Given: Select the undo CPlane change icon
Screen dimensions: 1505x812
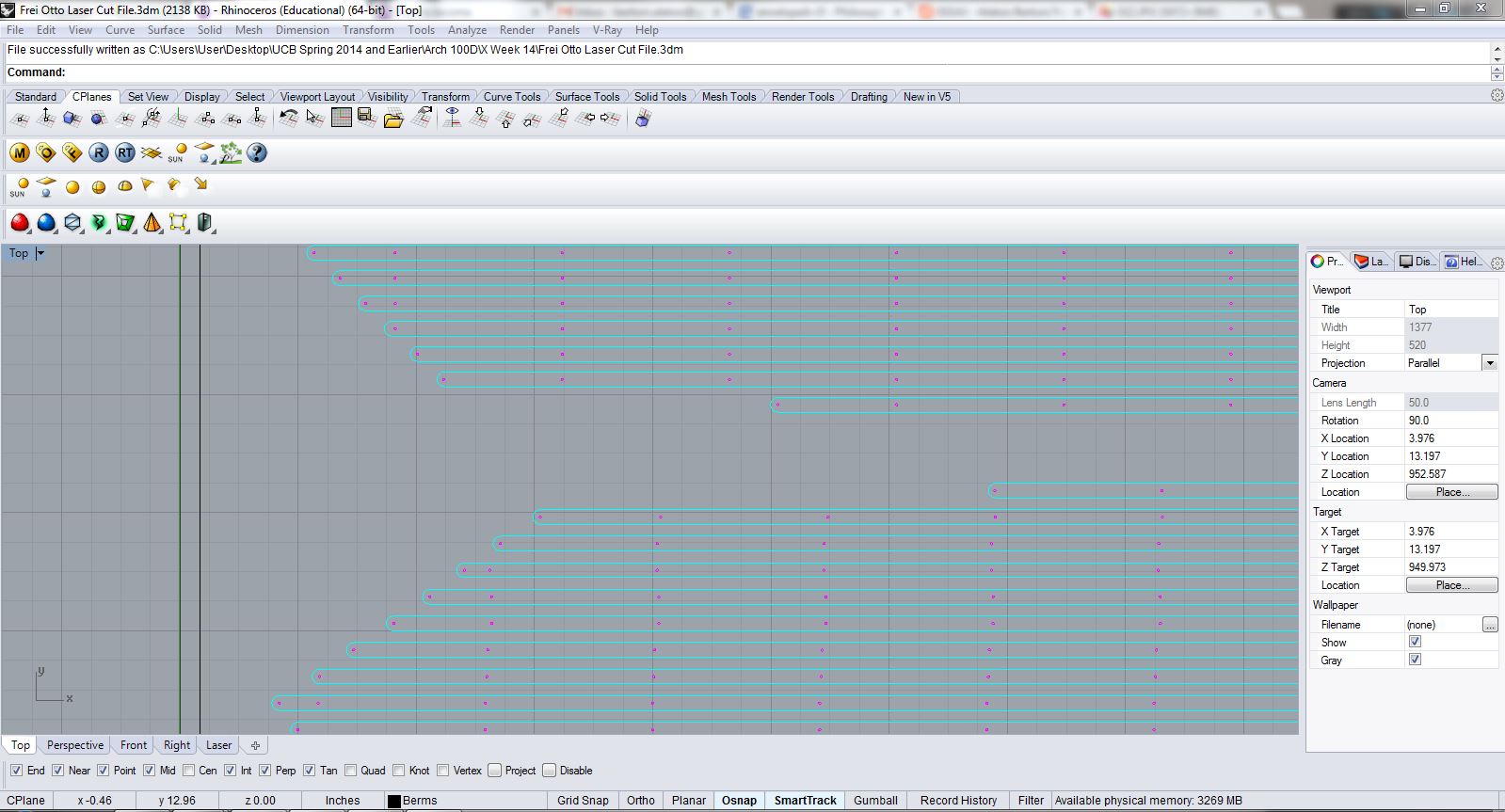Looking at the screenshot, I should (289, 119).
